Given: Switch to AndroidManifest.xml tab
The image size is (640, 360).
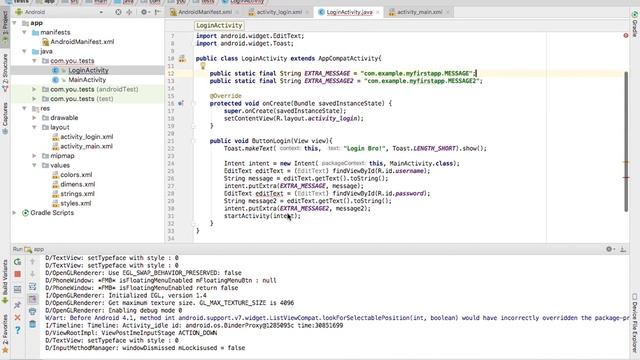Looking at the screenshot, I should pos(205,12).
